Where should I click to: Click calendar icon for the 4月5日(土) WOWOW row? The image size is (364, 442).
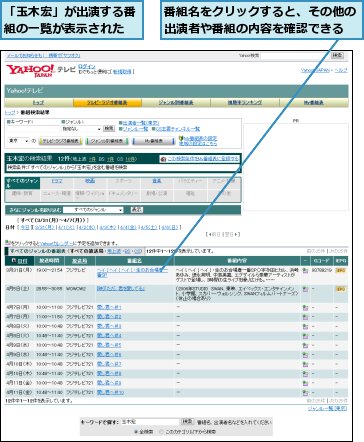click(x=305, y=289)
